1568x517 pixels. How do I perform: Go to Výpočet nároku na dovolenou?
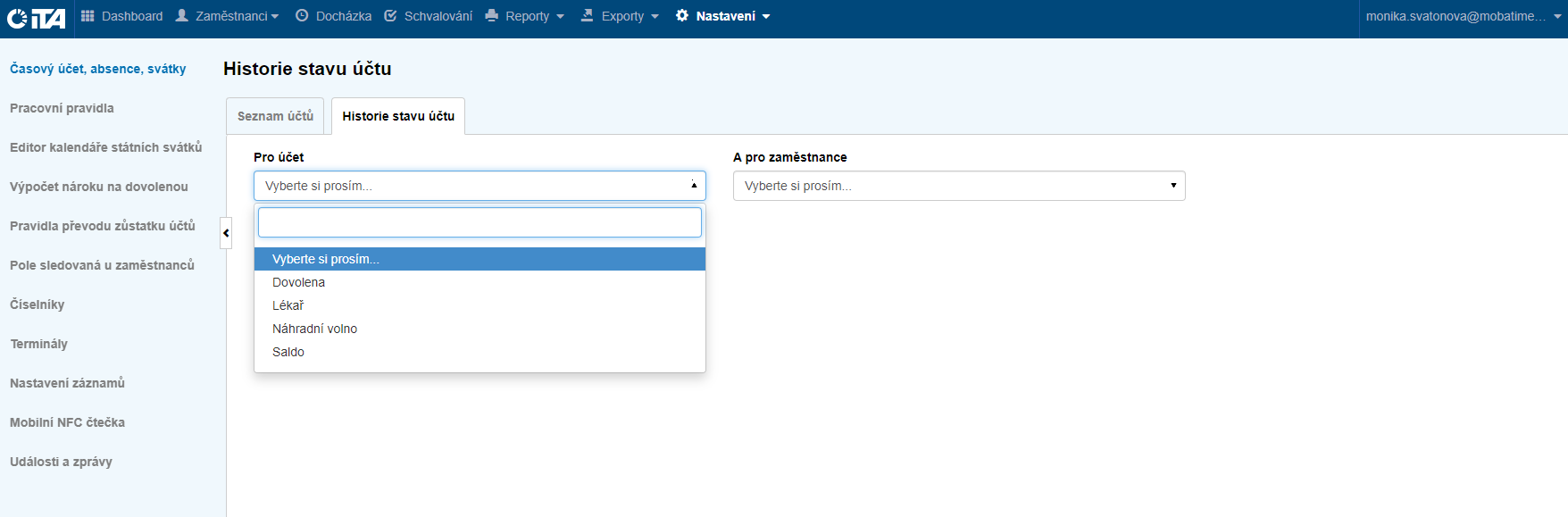click(x=99, y=187)
